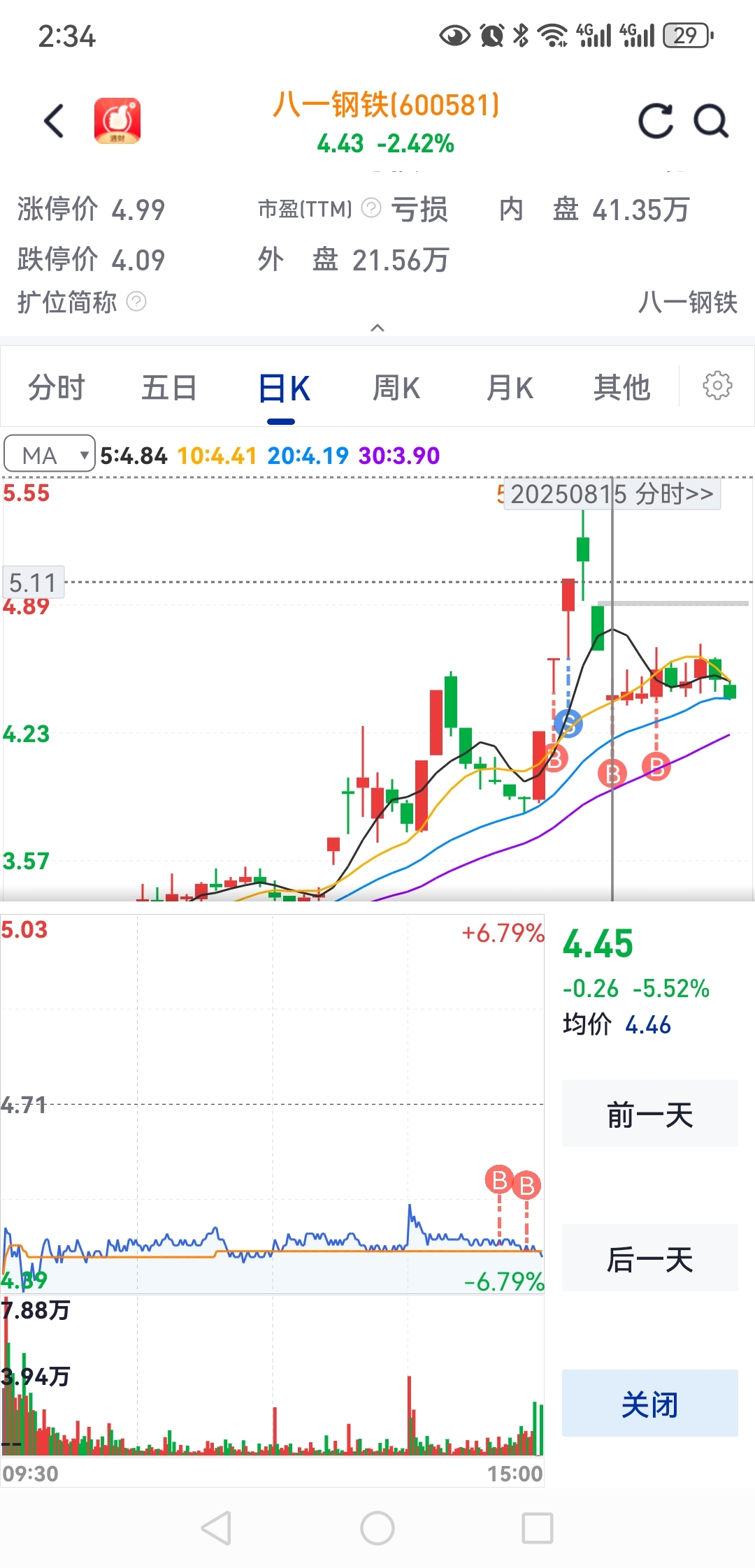Tap 前一天 button
Screen dimensions: 755x1568
[650, 1114]
